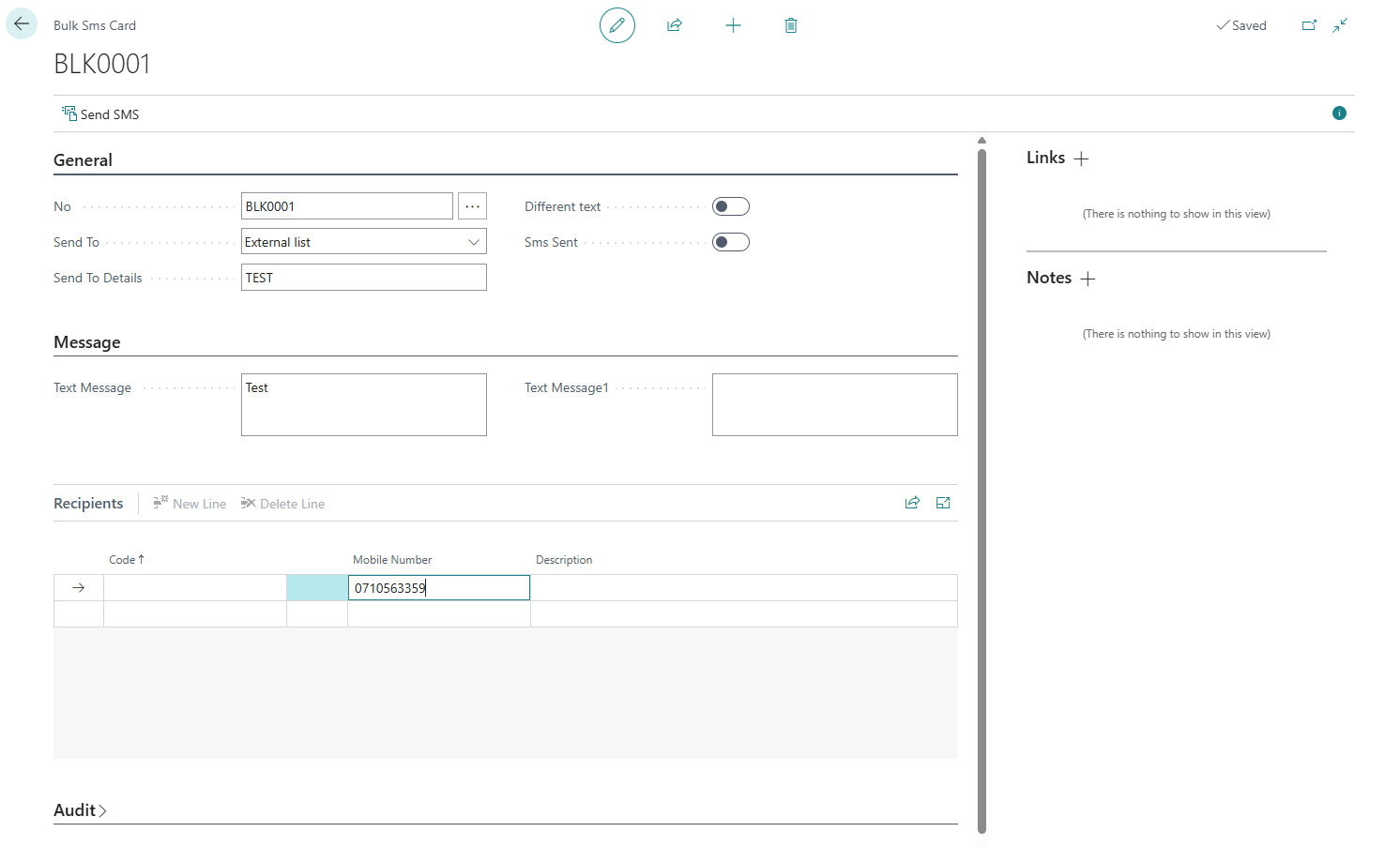Click Send SMS action
1400x847 pixels.
point(100,114)
